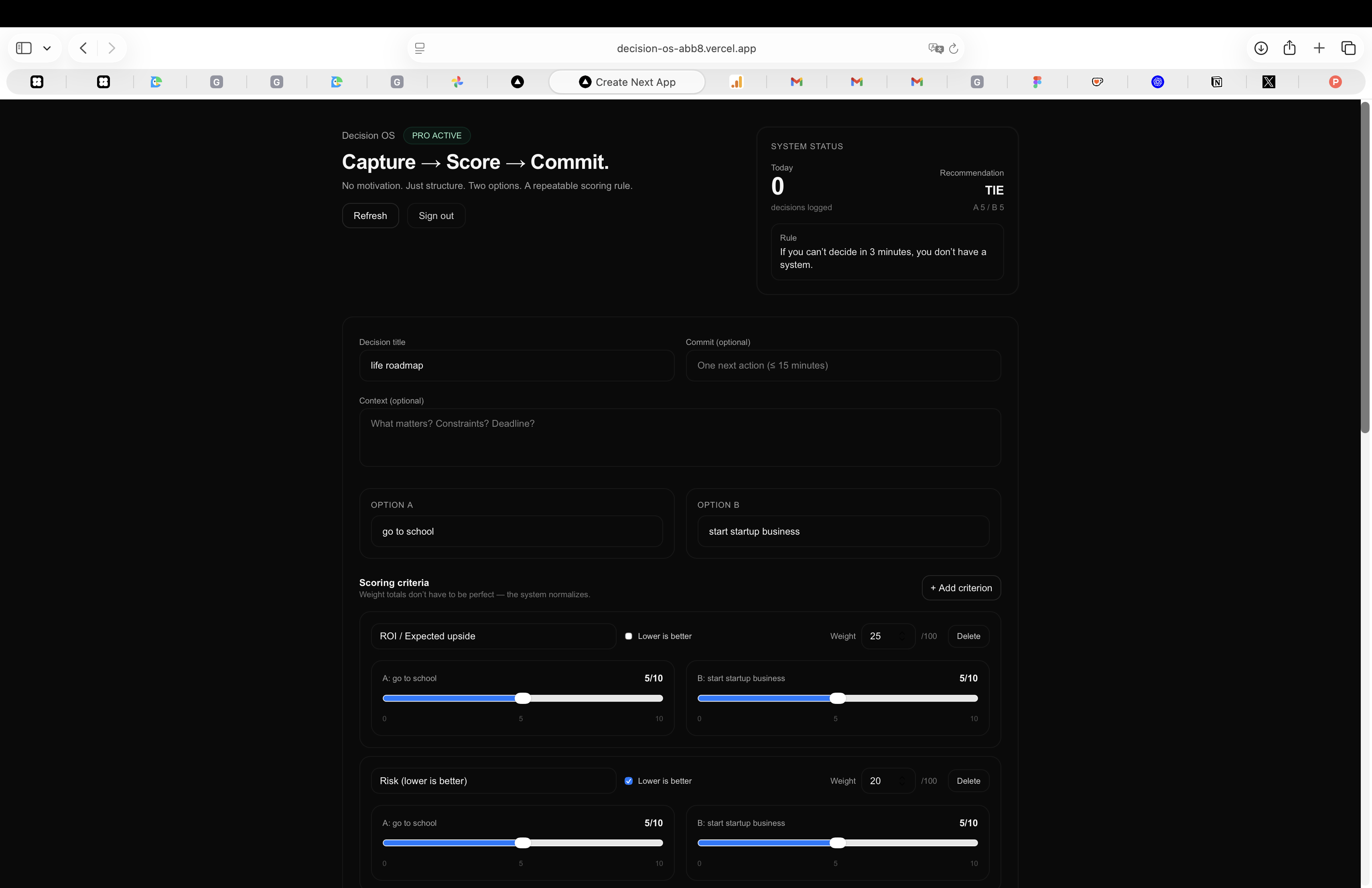Open the ChatGPT pinned tab
The height and width of the screenshot is (888, 1372).
coord(1158,82)
